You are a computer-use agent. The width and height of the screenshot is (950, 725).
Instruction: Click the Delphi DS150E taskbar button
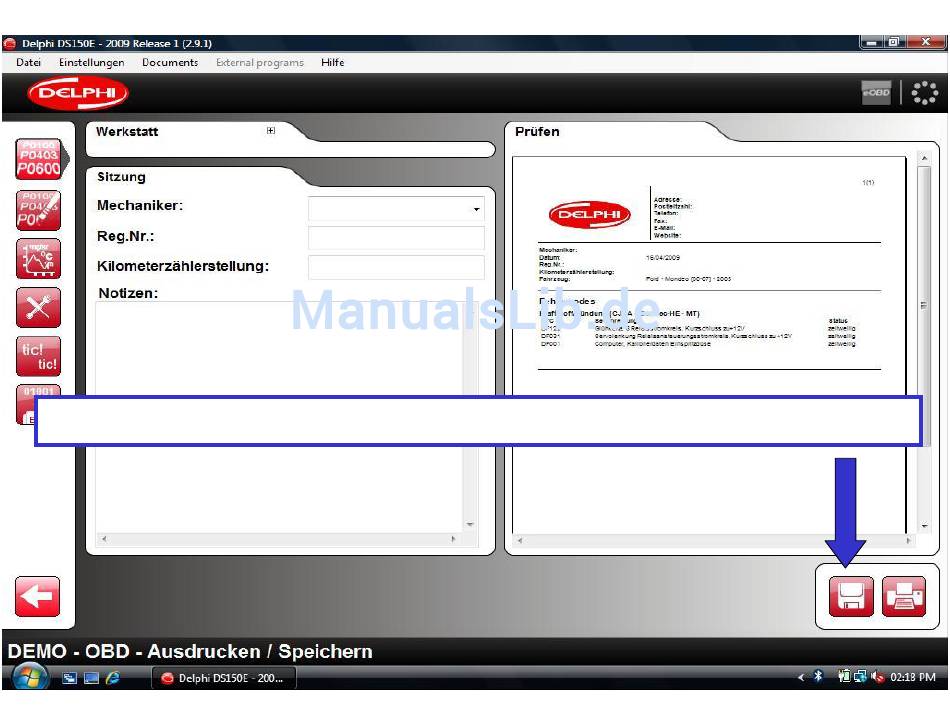(224, 678)
